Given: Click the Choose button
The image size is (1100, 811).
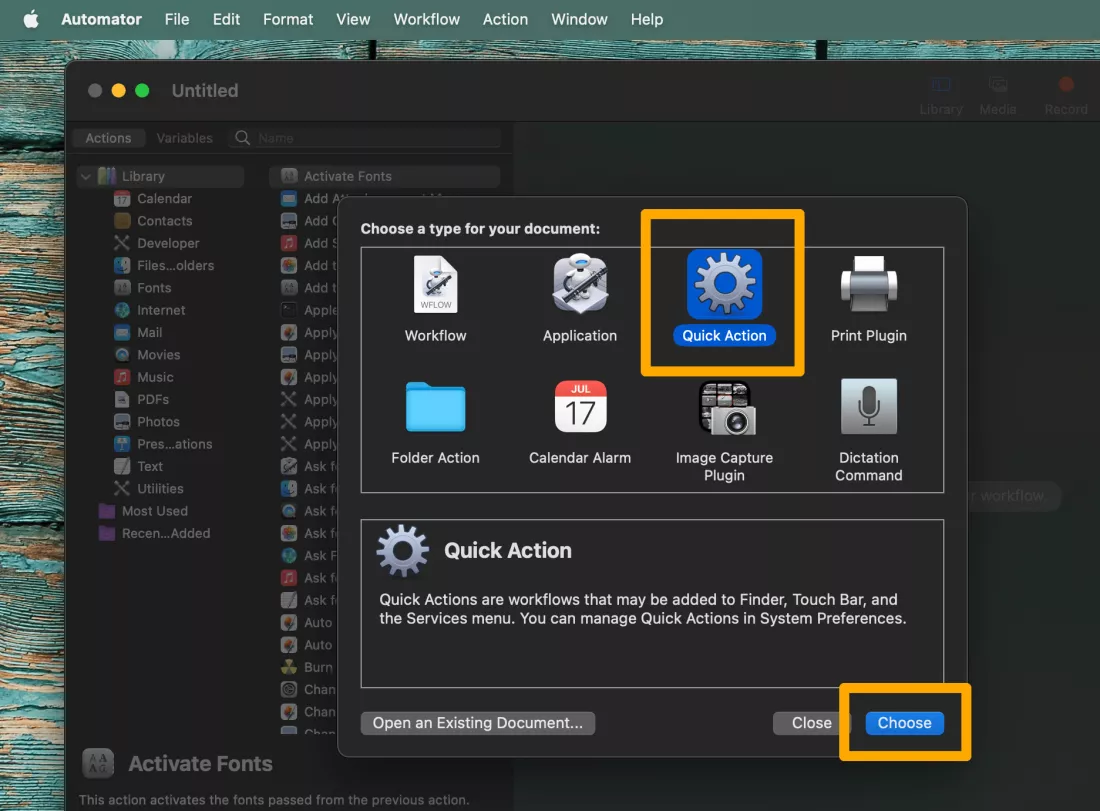Looking at the screenshot, I should [904, 723].
